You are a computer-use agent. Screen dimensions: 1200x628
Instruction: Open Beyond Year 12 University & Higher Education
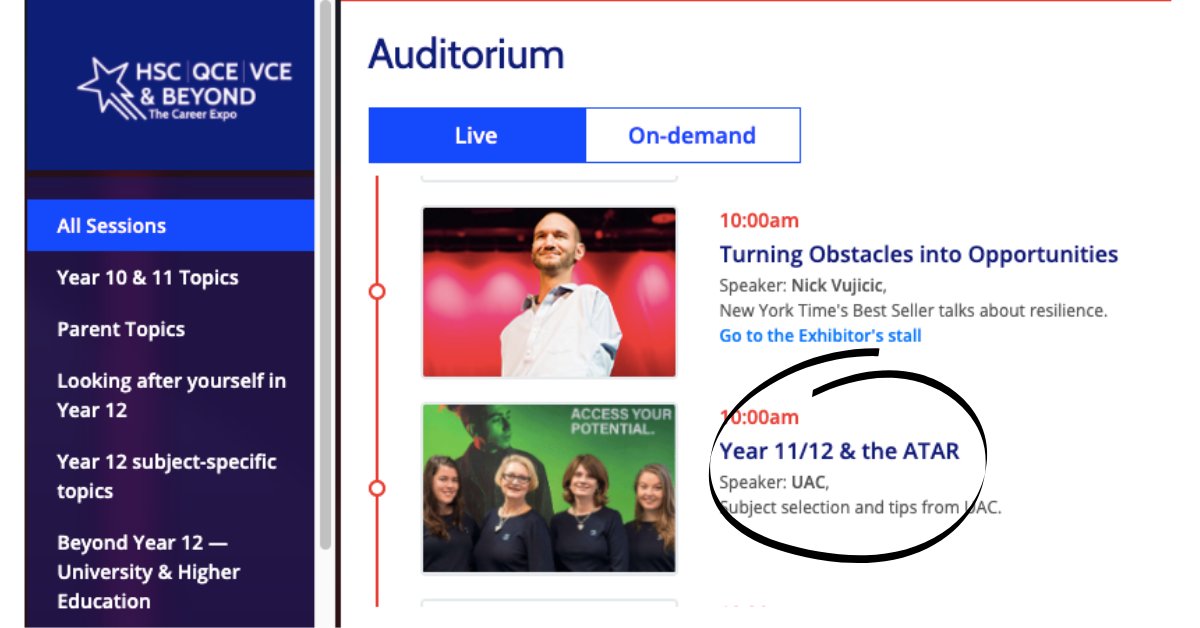pos(148,572)
